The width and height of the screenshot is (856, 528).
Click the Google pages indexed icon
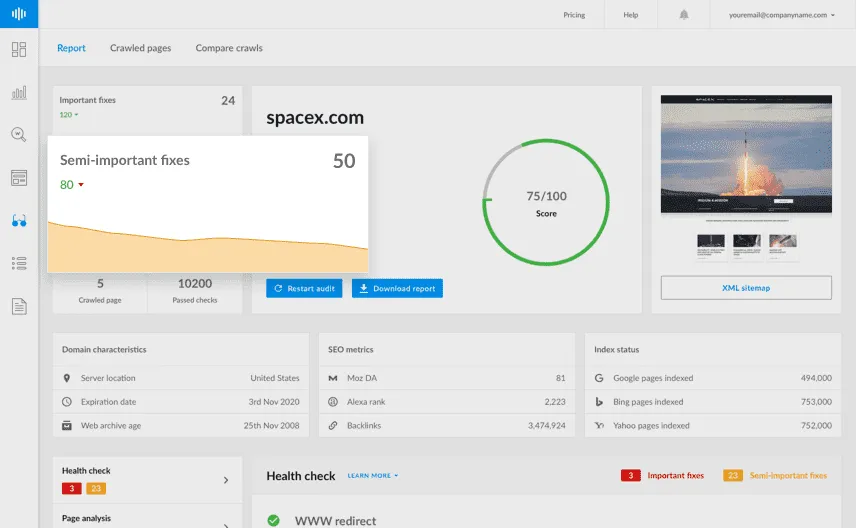pos(599,378)
